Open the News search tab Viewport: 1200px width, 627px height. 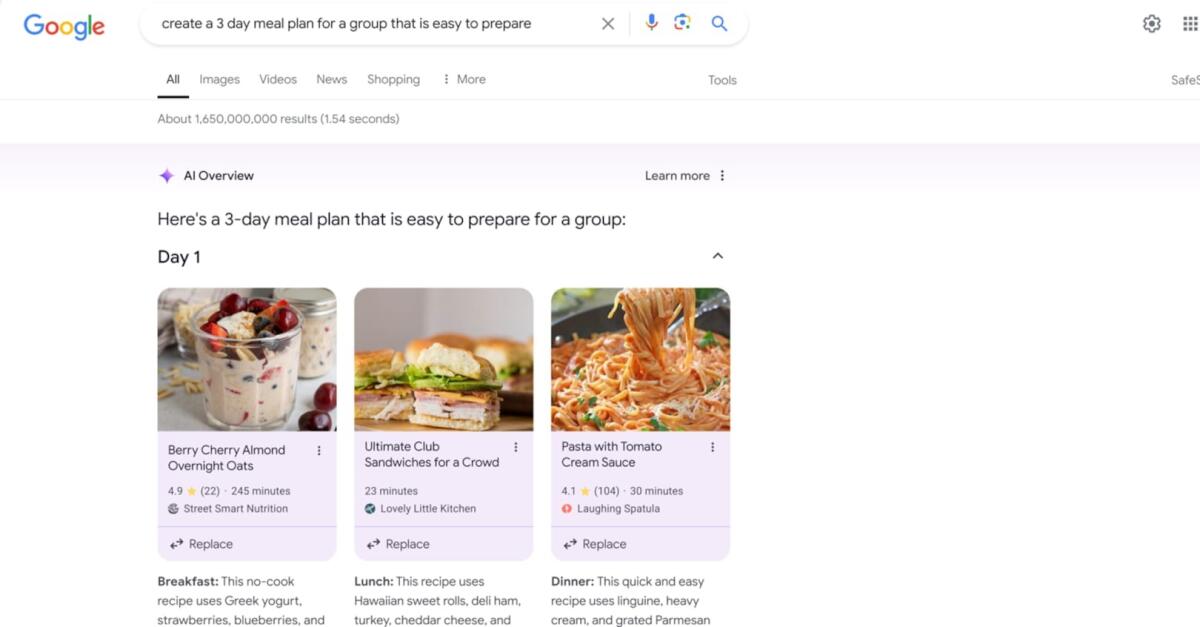coord(331,78)
